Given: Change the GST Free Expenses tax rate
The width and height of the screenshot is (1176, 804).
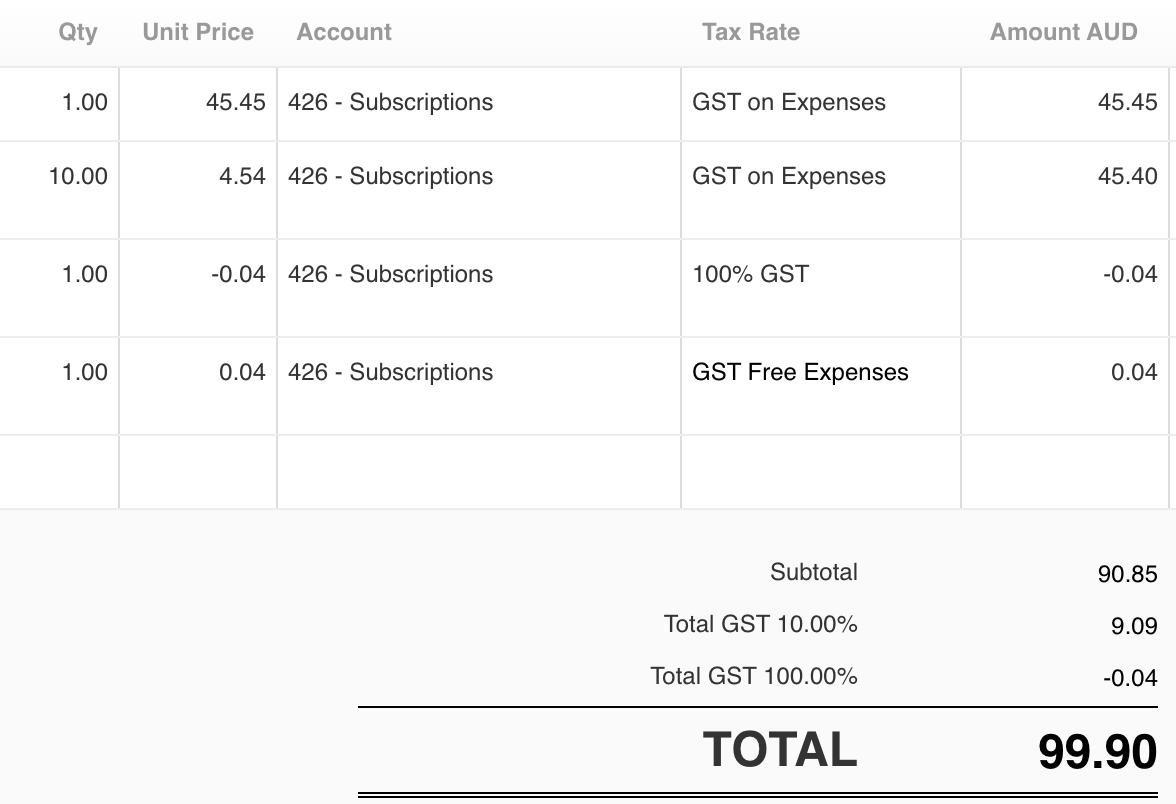Looking at the screenshot, I should coord(820,386).
